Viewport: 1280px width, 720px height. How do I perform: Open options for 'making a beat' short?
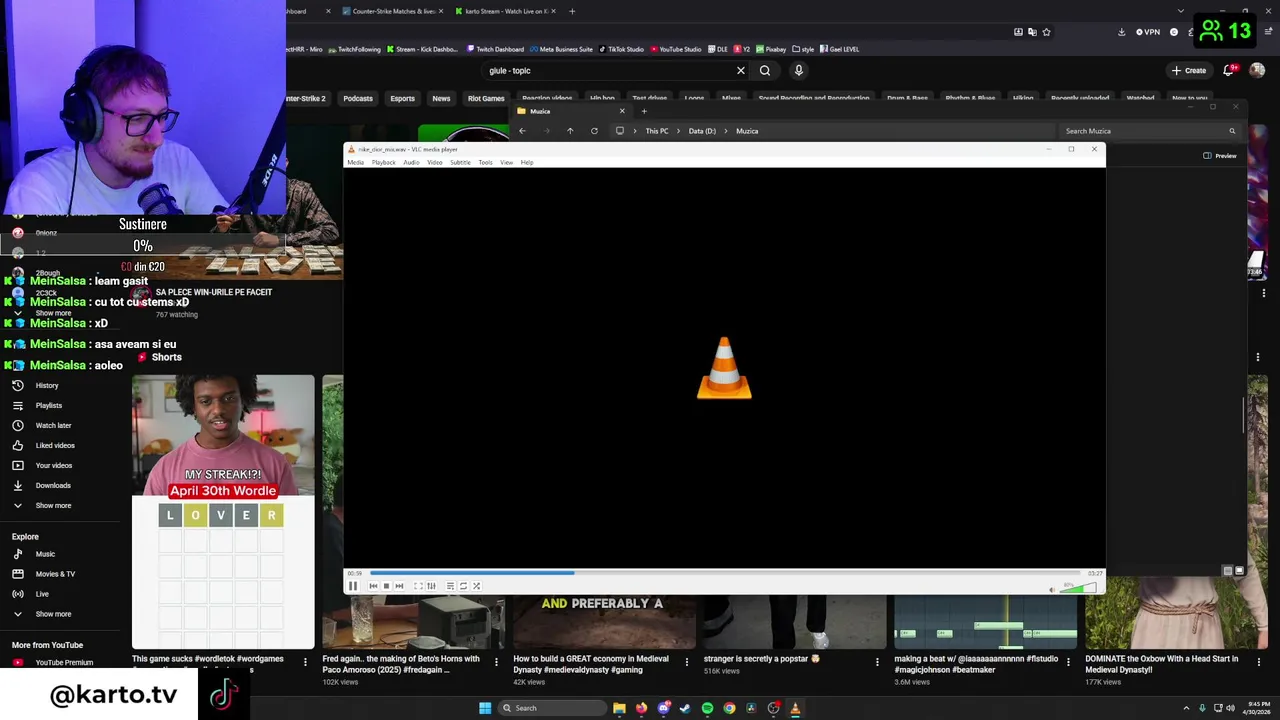coord(1068,662)
